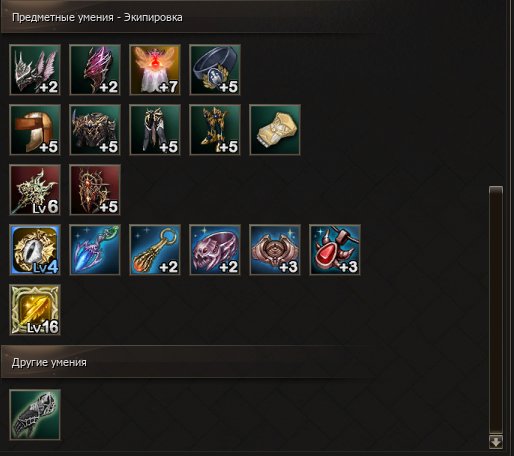Screen dimensions: 514x456
Task: Select the red sigil shield +5 icon
Action: tap(95, 190)
